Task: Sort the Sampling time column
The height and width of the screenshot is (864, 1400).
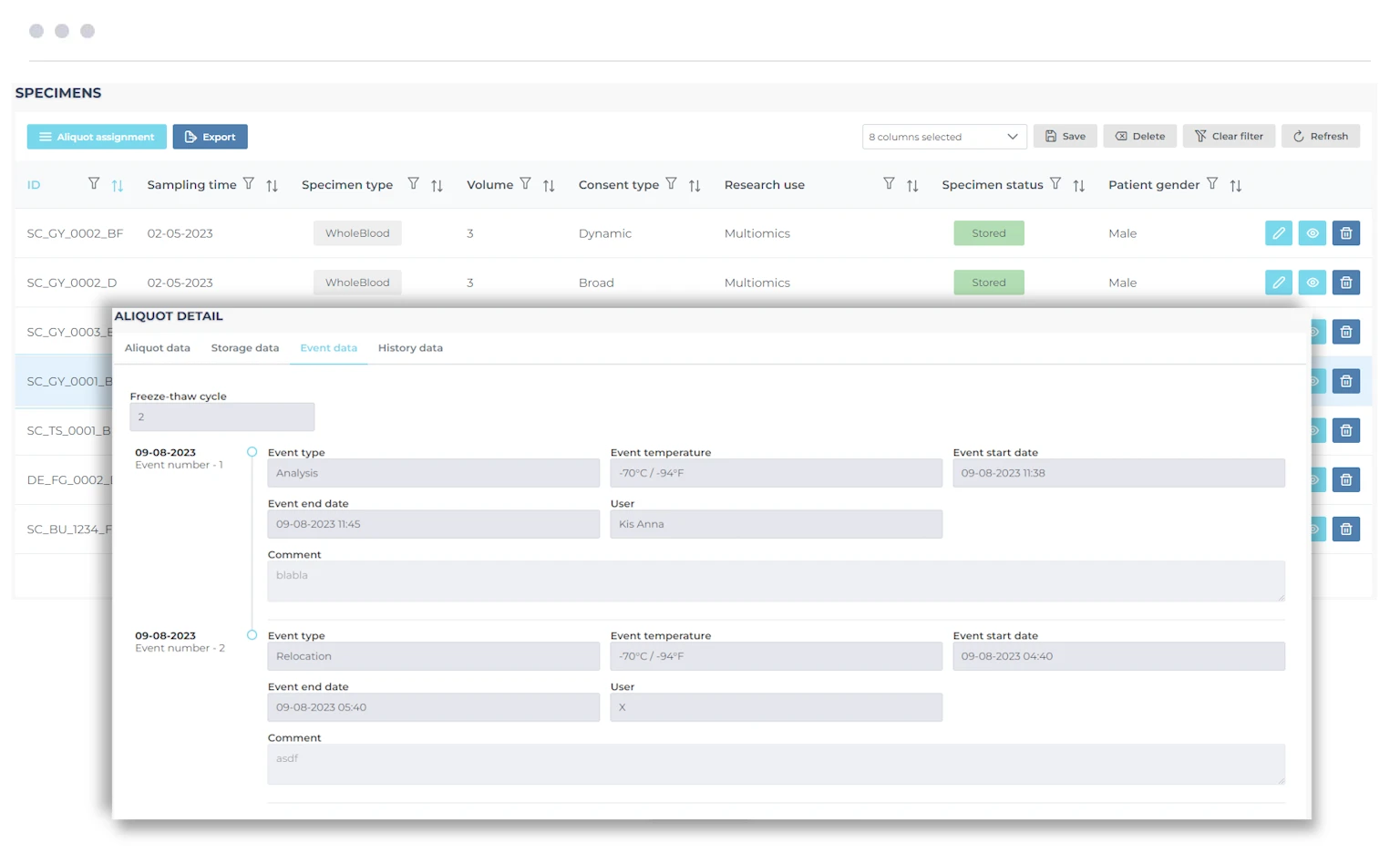Action: pyautogui.click(x=272, y=185)
